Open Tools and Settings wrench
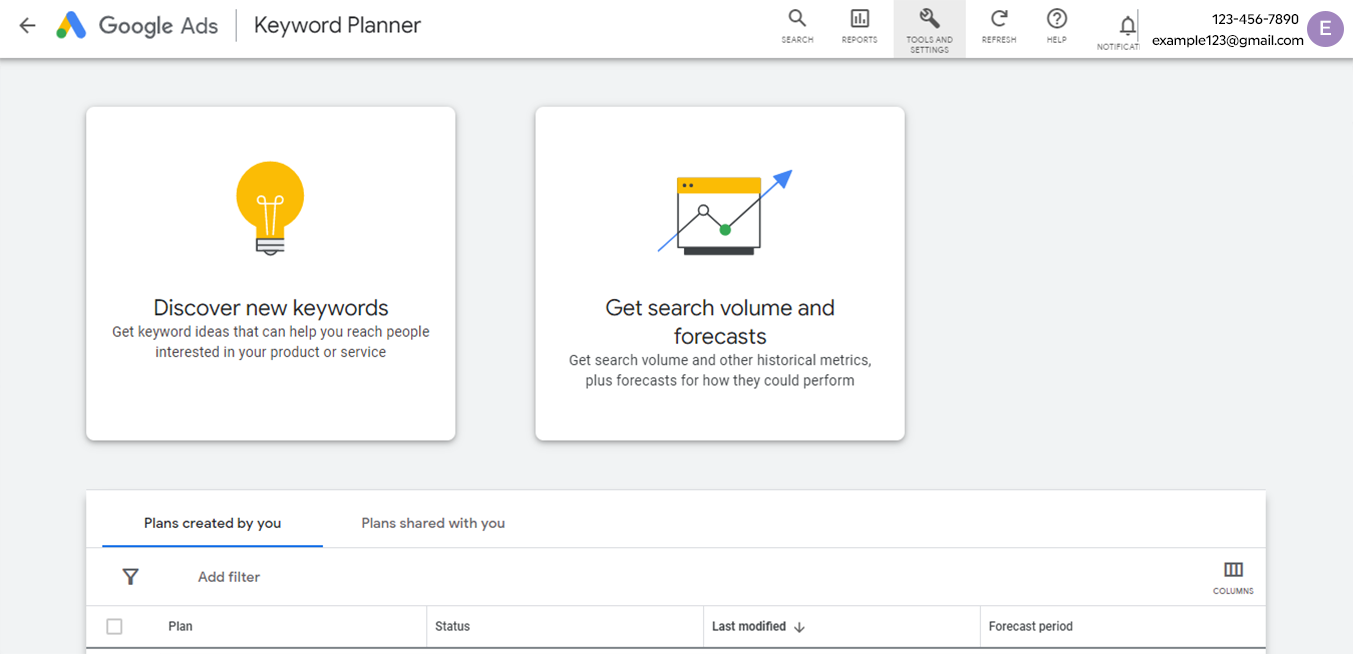The height and width of the screenshot is (654, 1353). (929, 29)
